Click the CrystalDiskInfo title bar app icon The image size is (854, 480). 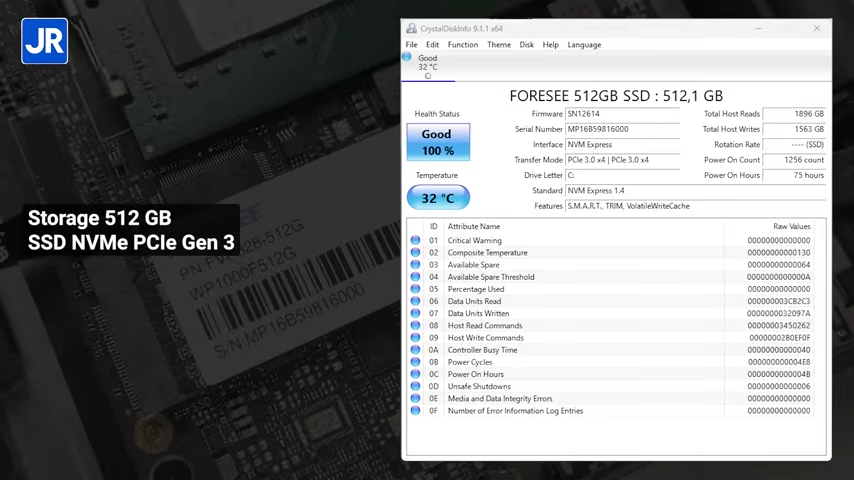(411, 28)
